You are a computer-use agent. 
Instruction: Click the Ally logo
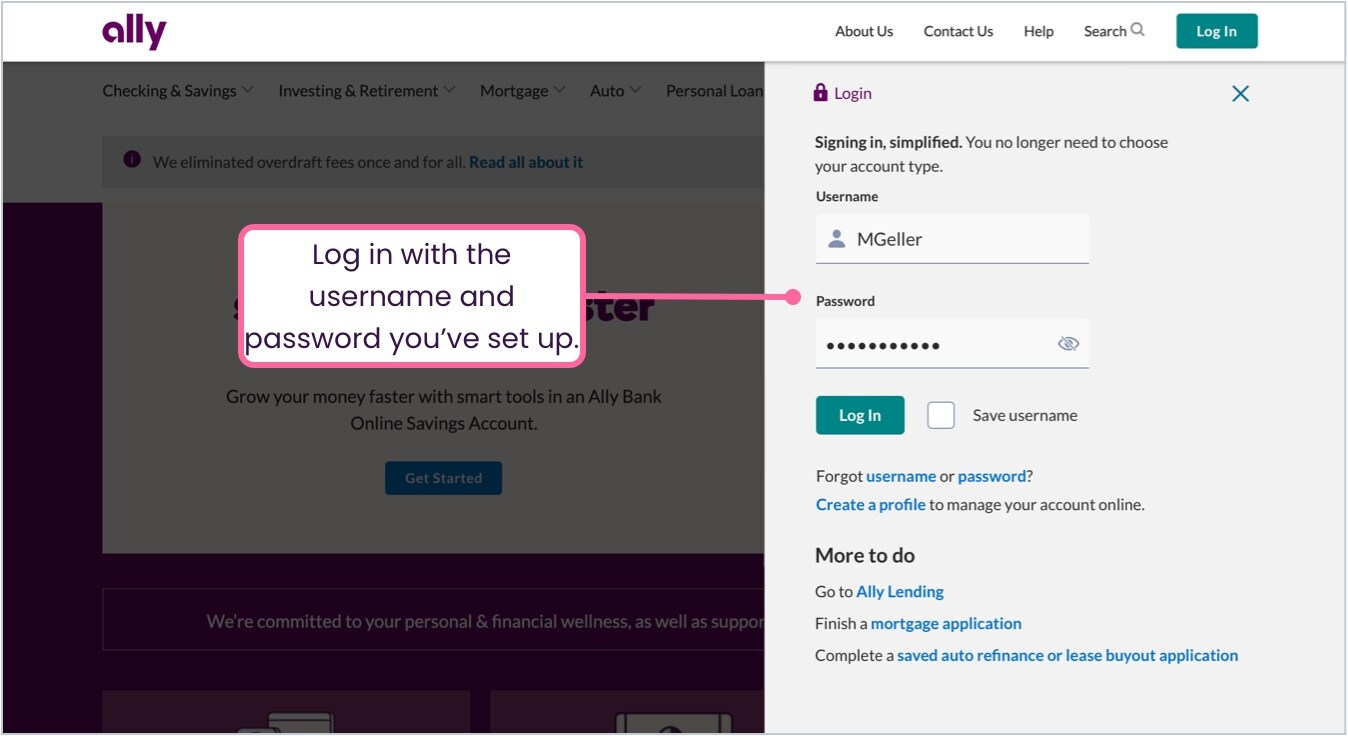134,32
